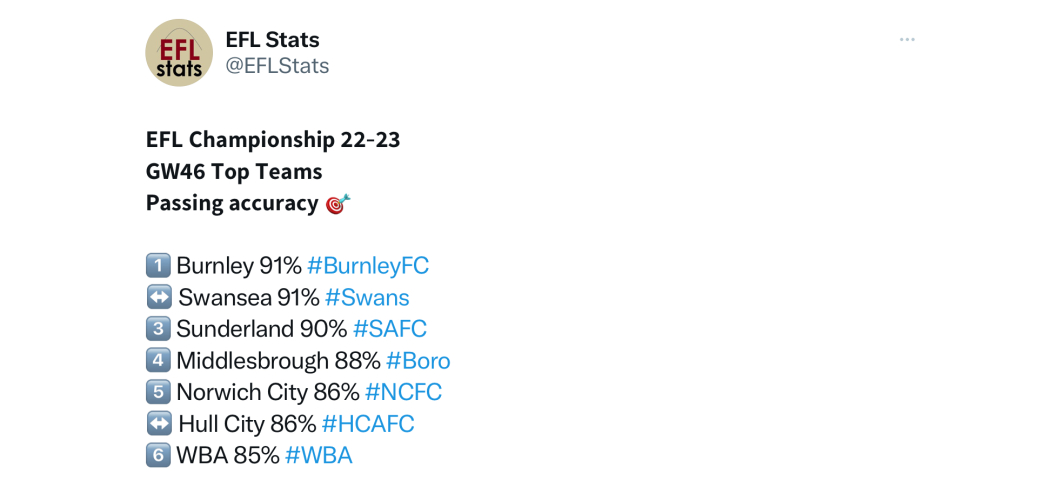Visit the #NCFC hashtag link
Viewport: 1063px width, 500px height.
point(403,392)
